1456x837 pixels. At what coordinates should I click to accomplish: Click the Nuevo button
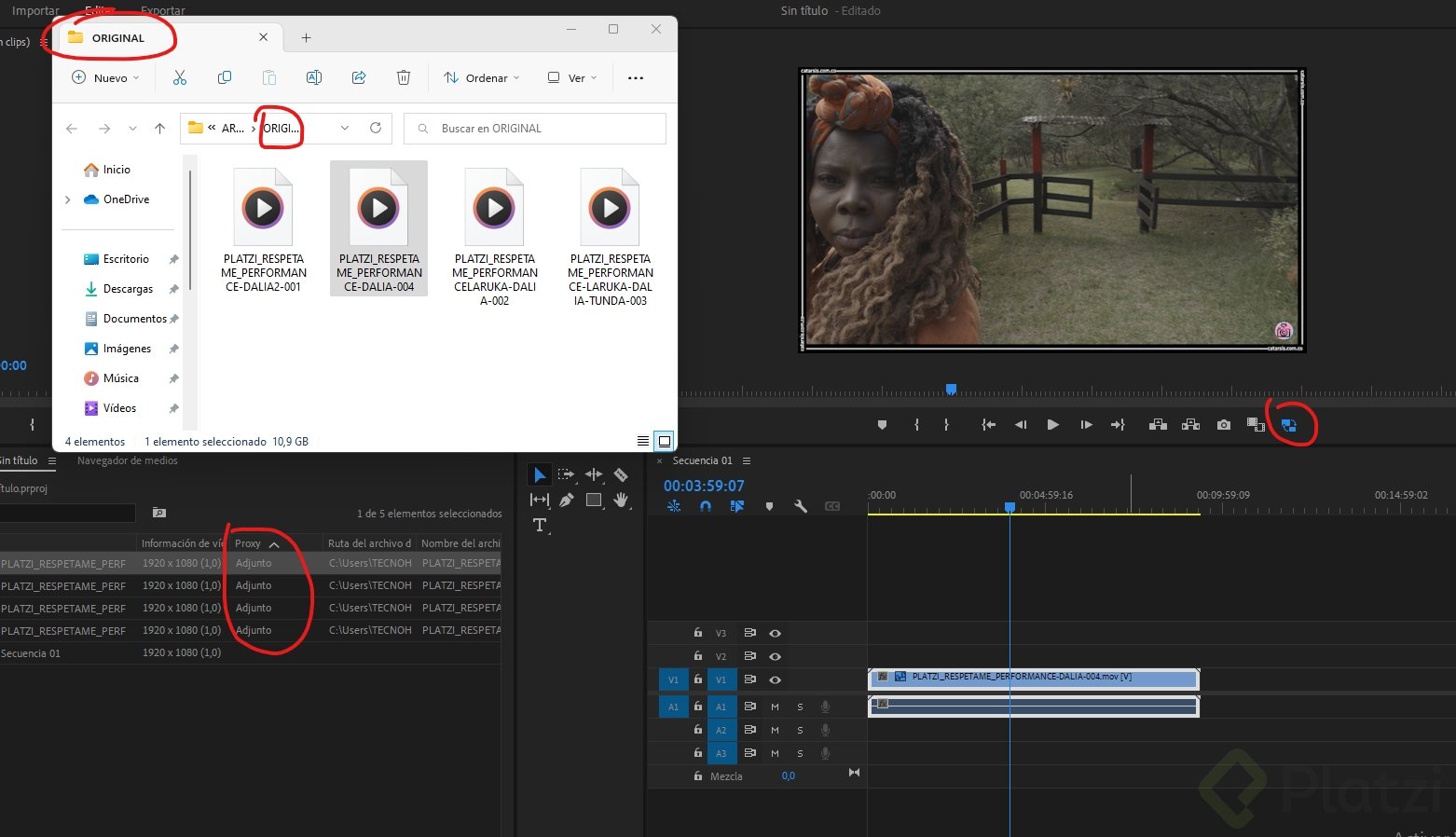coord(104,78)
